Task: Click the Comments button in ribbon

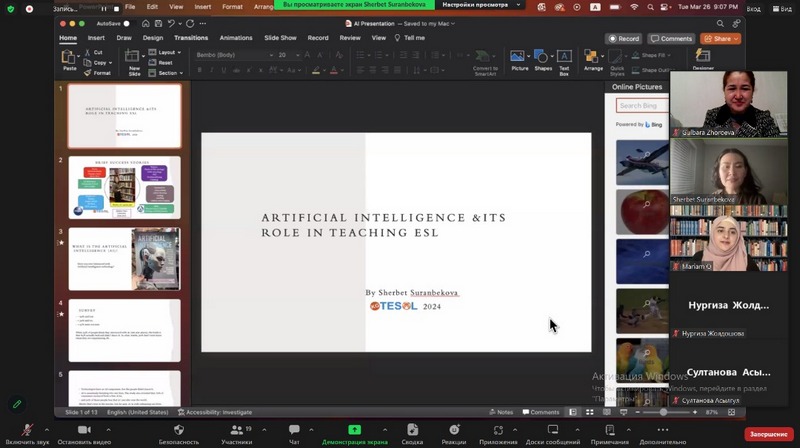Action: (x=671, y=39)
